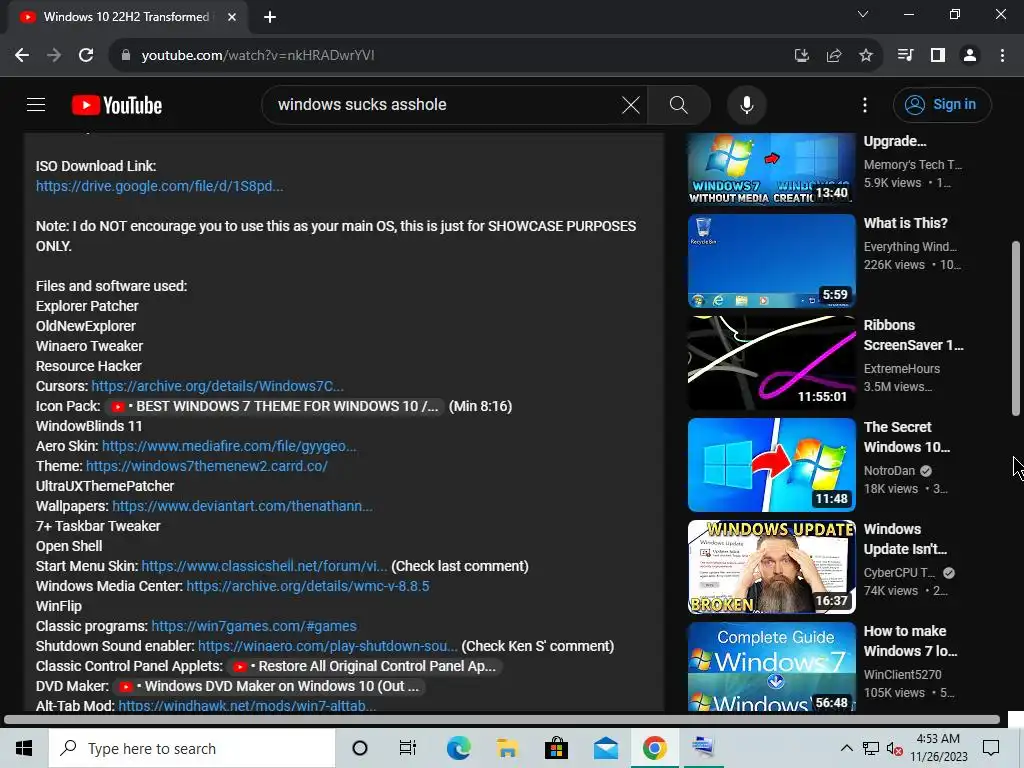This screenshot has height=768, width=1024.
Task: Close the Windows 10 22H2 Transformed tab
Action: click(x=232, y=17)
